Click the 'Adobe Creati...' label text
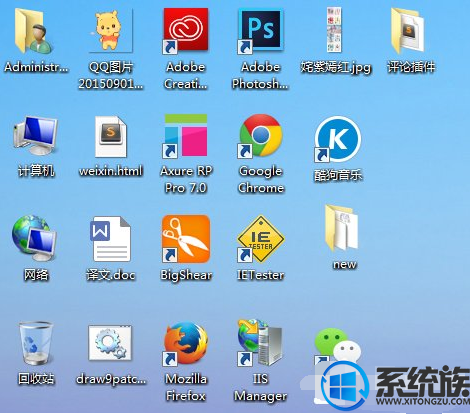470x414 pixels. click(186, 75)
